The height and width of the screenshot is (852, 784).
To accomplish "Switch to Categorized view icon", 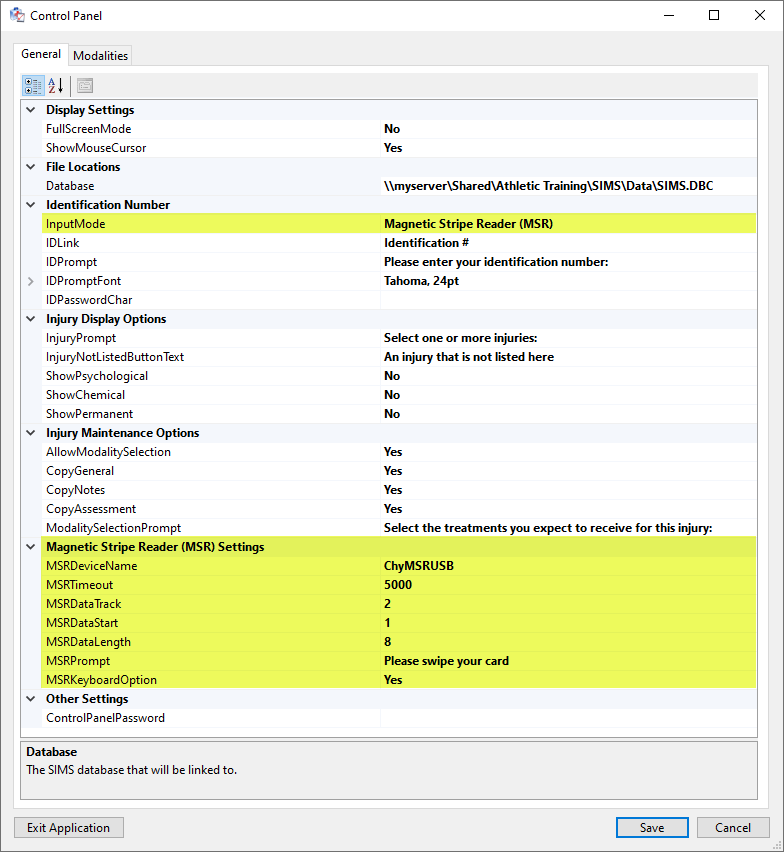I will click(33, 86).
